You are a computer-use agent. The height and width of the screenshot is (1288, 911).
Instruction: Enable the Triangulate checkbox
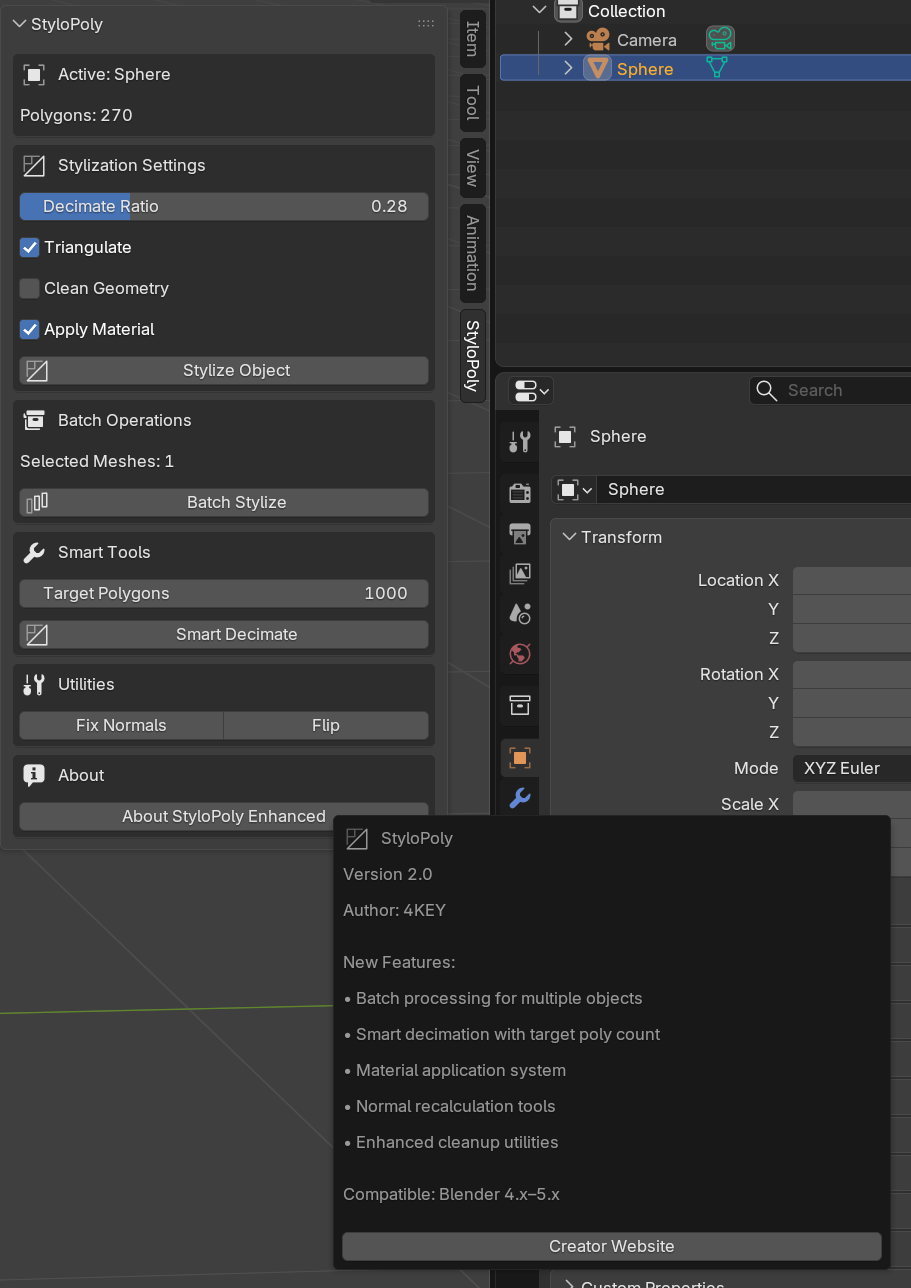pyautogui.click(x=30, y=247)
